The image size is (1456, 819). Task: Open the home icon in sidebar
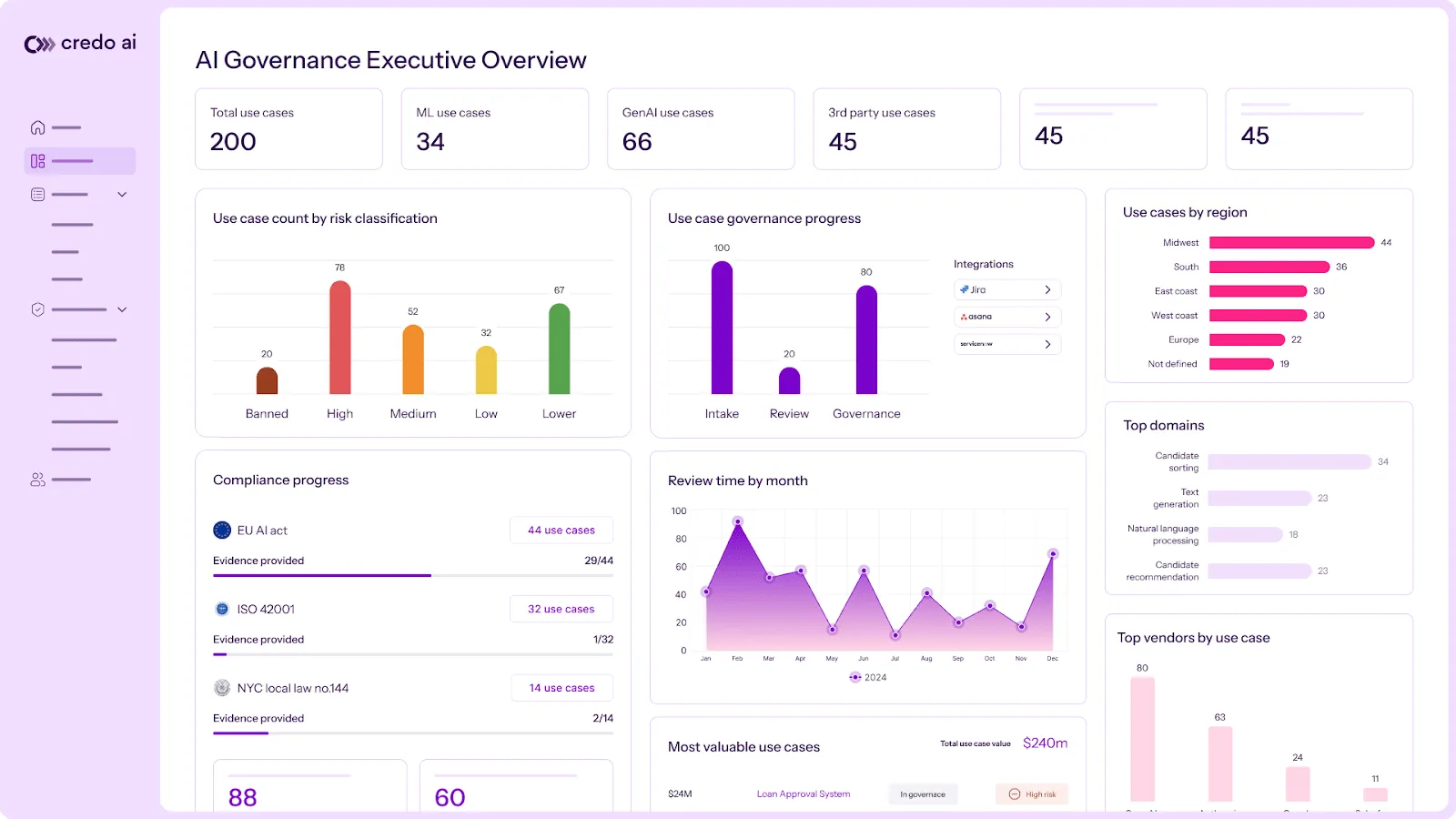click(x=37, y=127)
